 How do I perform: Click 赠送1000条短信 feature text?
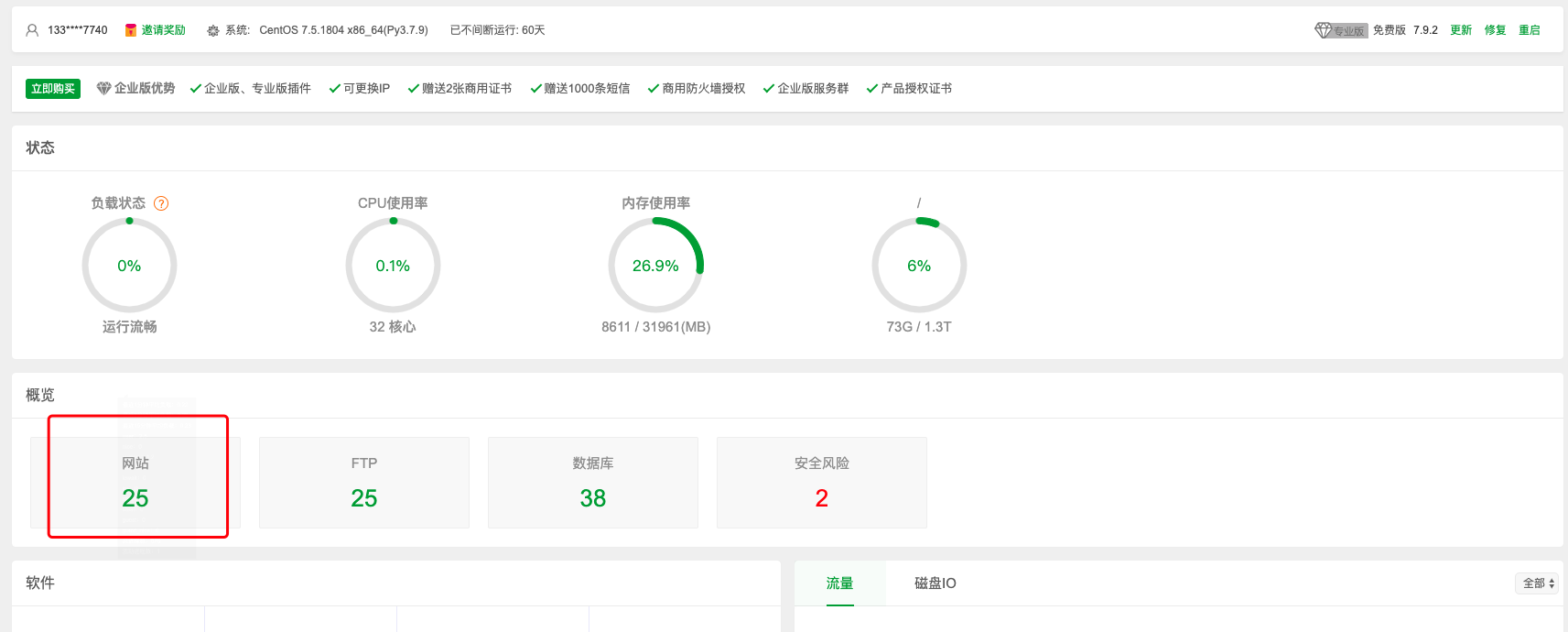click(x=587, y=89)
